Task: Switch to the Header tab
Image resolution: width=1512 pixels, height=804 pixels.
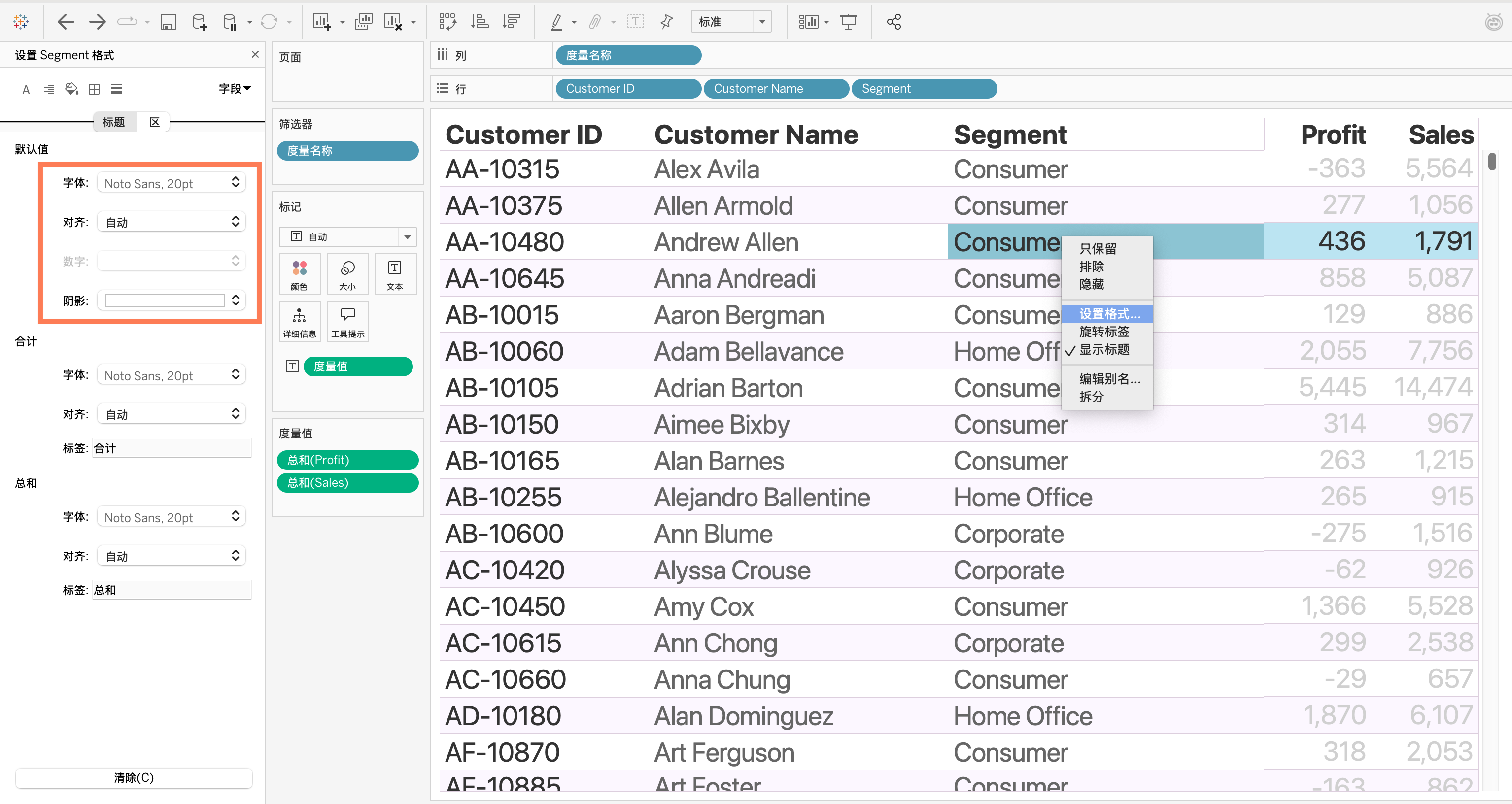Action: coord(114,122)
